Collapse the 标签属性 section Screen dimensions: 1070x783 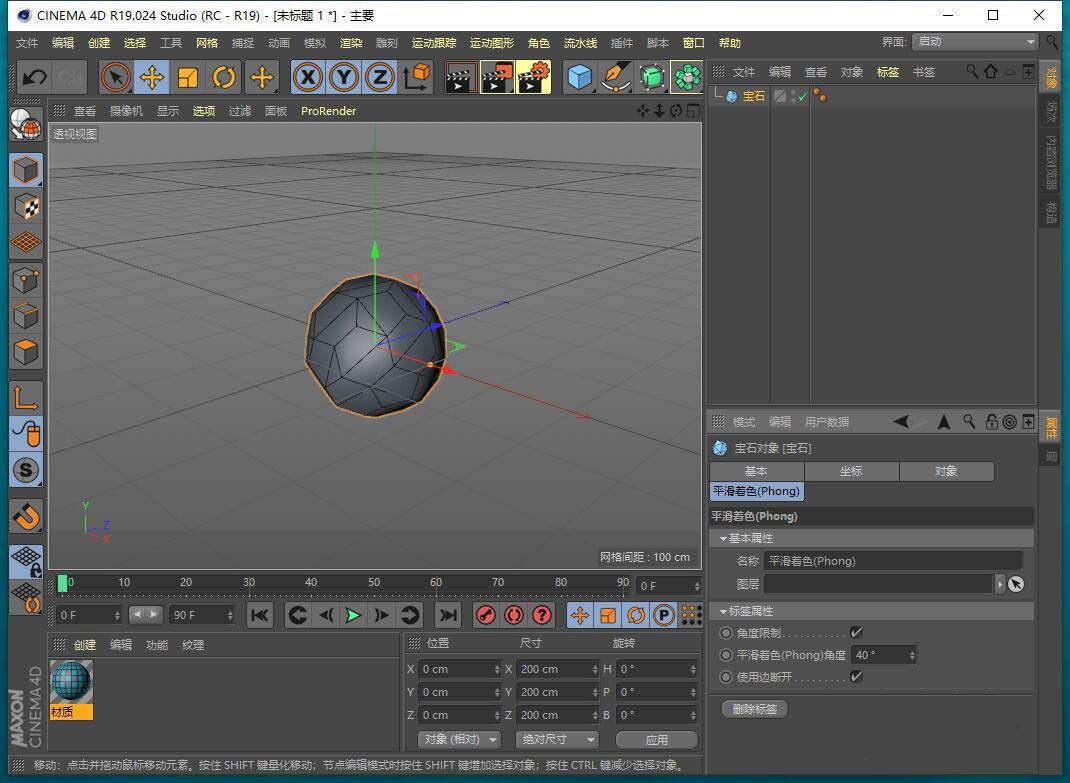pos(723,611)
